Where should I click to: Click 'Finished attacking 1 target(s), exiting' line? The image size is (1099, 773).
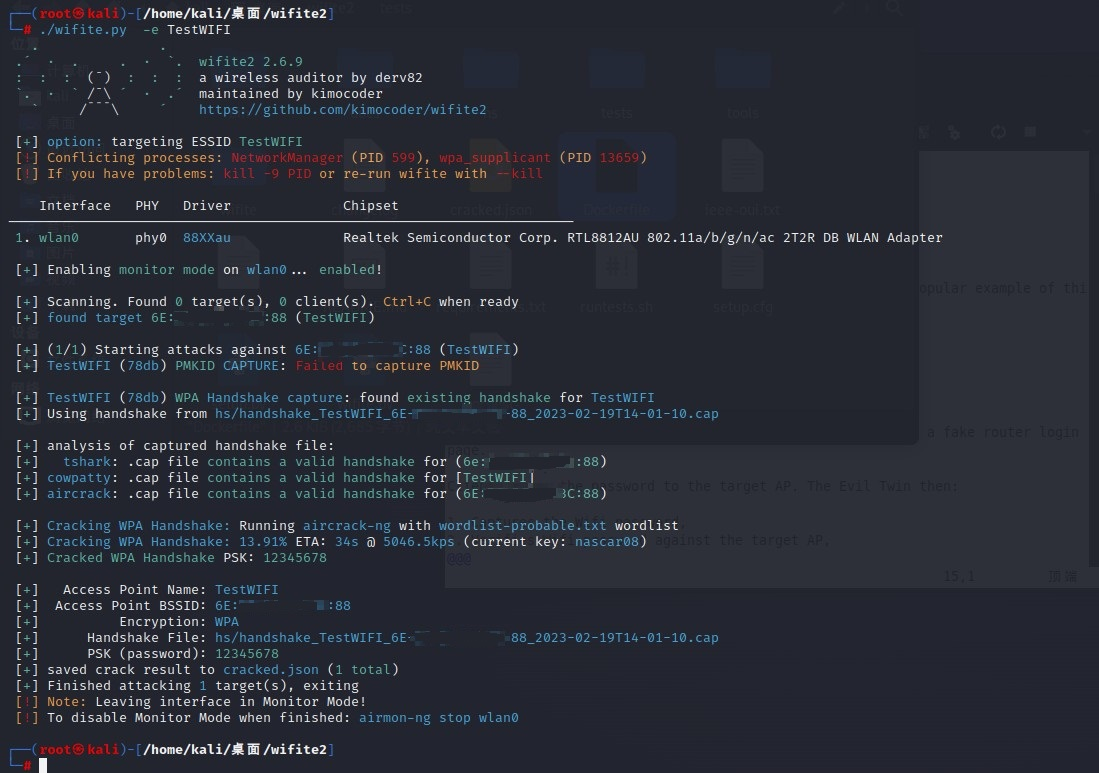click(x=203, y=685)
